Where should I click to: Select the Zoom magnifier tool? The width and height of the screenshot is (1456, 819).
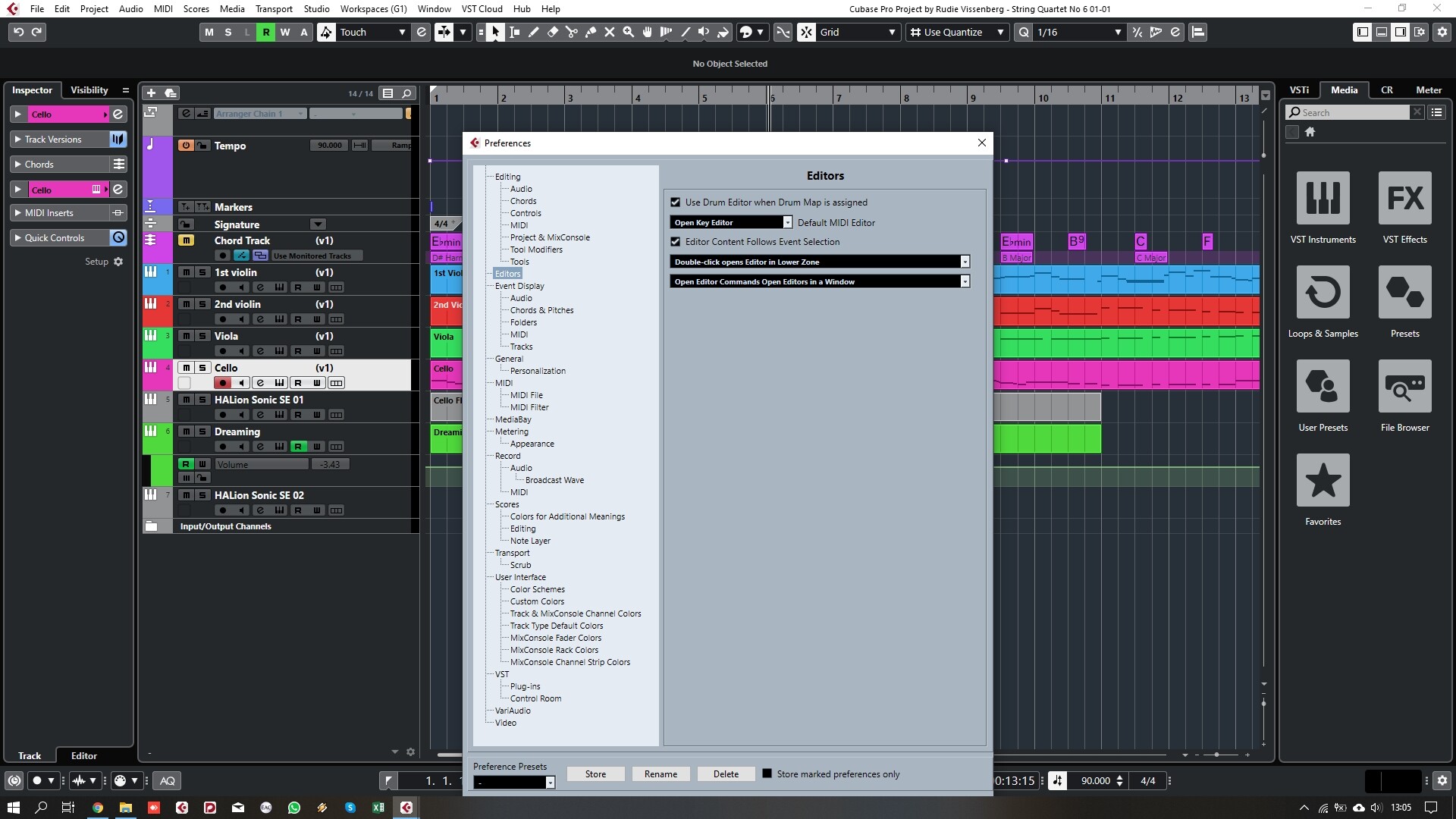[x=629, y=32]
